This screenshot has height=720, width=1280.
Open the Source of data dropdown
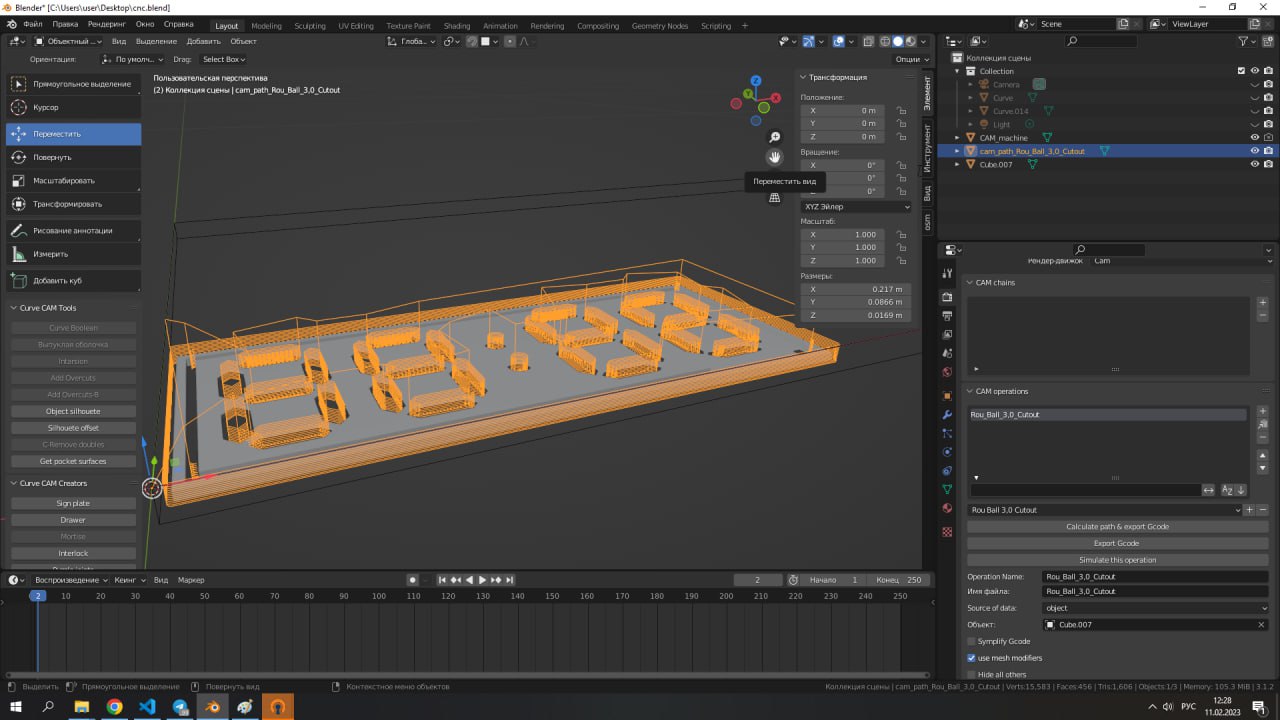point(1155,608)
